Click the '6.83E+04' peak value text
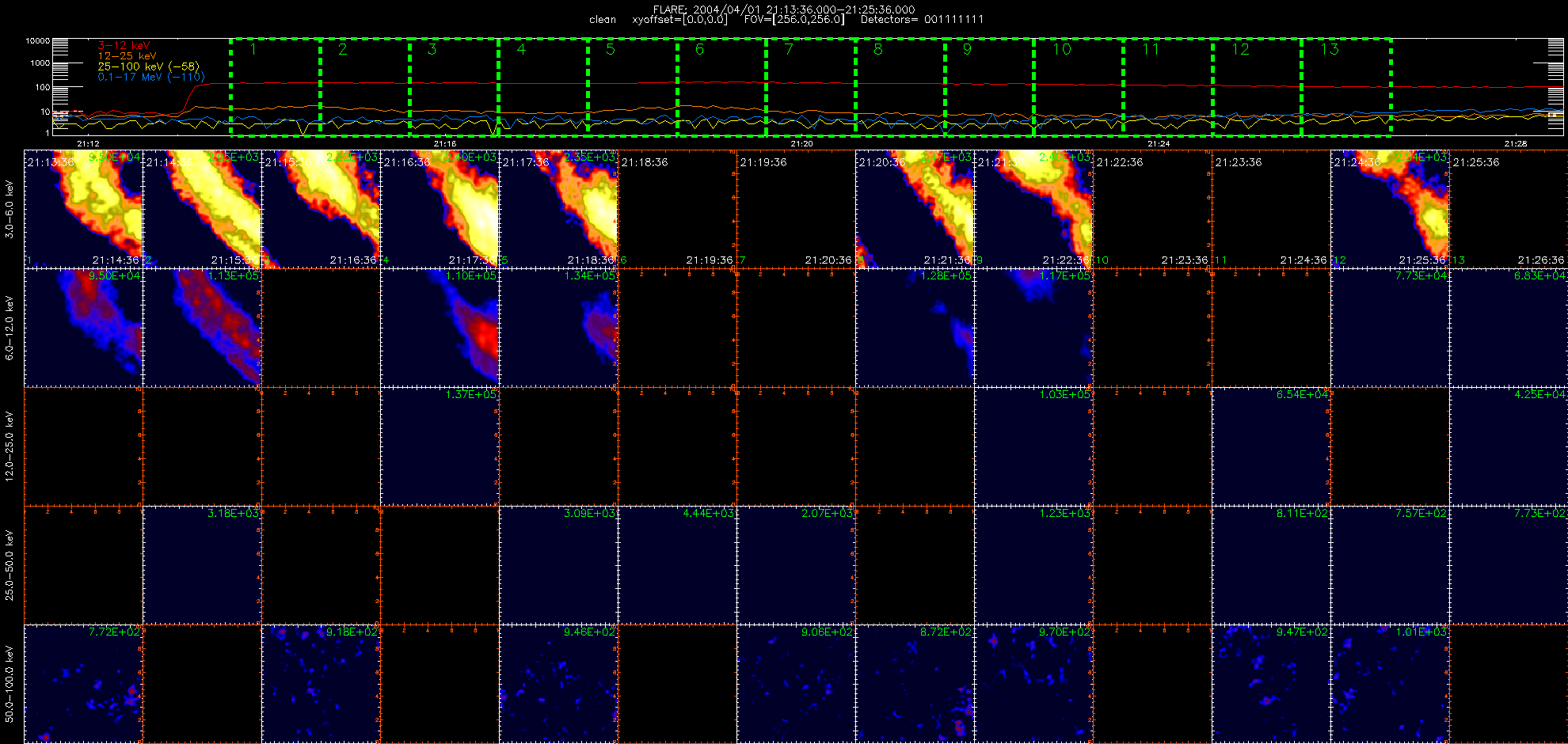 pos(1540,275)
